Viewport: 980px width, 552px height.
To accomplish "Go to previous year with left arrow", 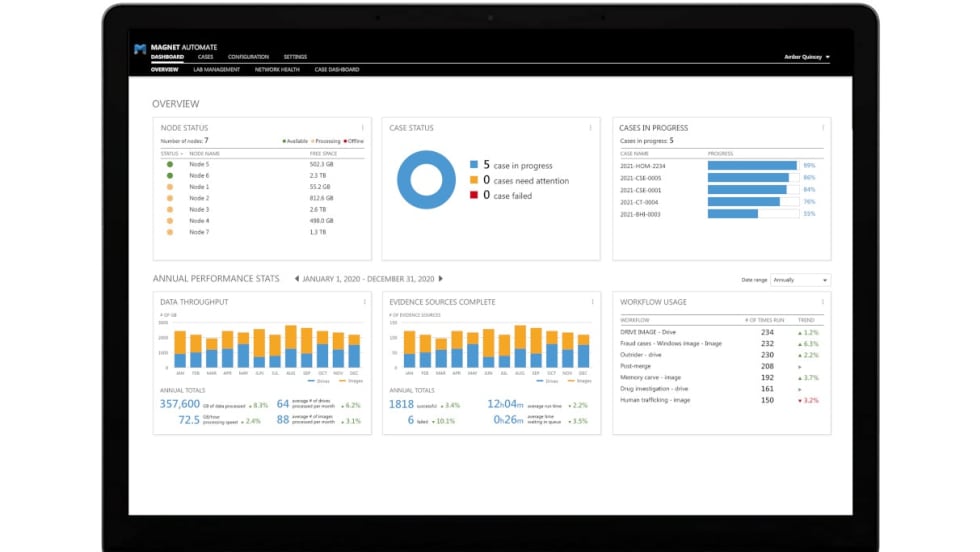I will (x=296, y=279).
